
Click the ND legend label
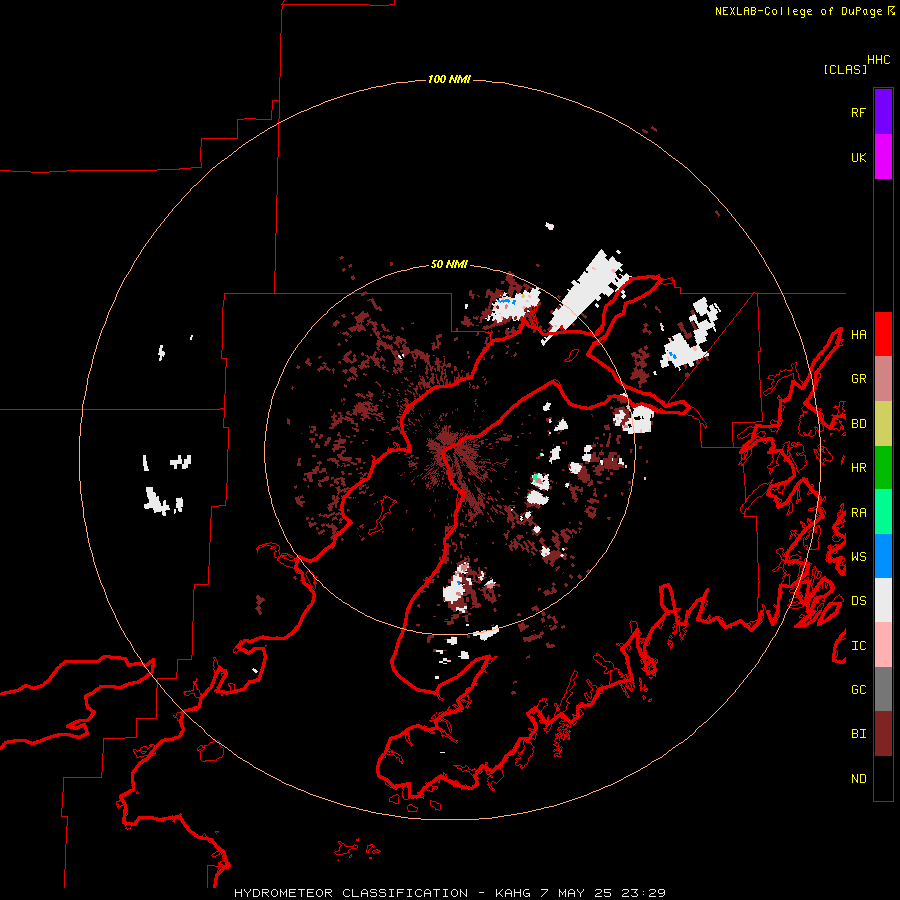858,779
